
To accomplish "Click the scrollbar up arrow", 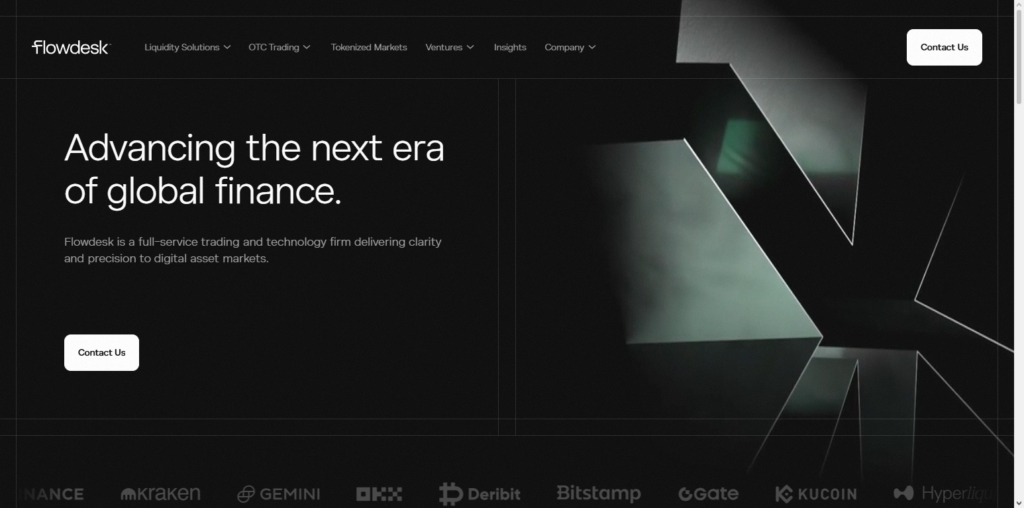I will [x=1019, y=5].
